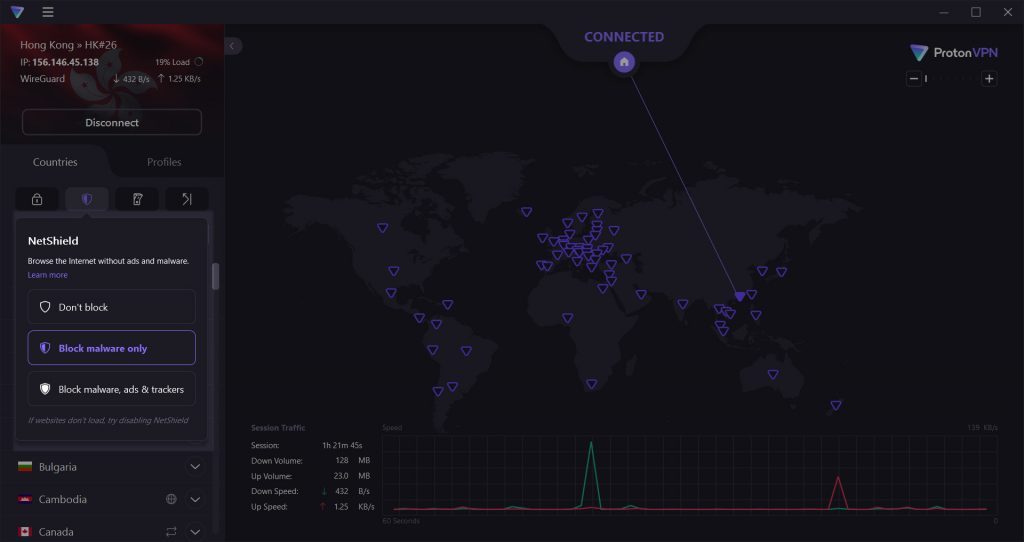Click the CONNECTED status label
The width and height of the screenshot is (1024, 542).
[x=624, y=37]
